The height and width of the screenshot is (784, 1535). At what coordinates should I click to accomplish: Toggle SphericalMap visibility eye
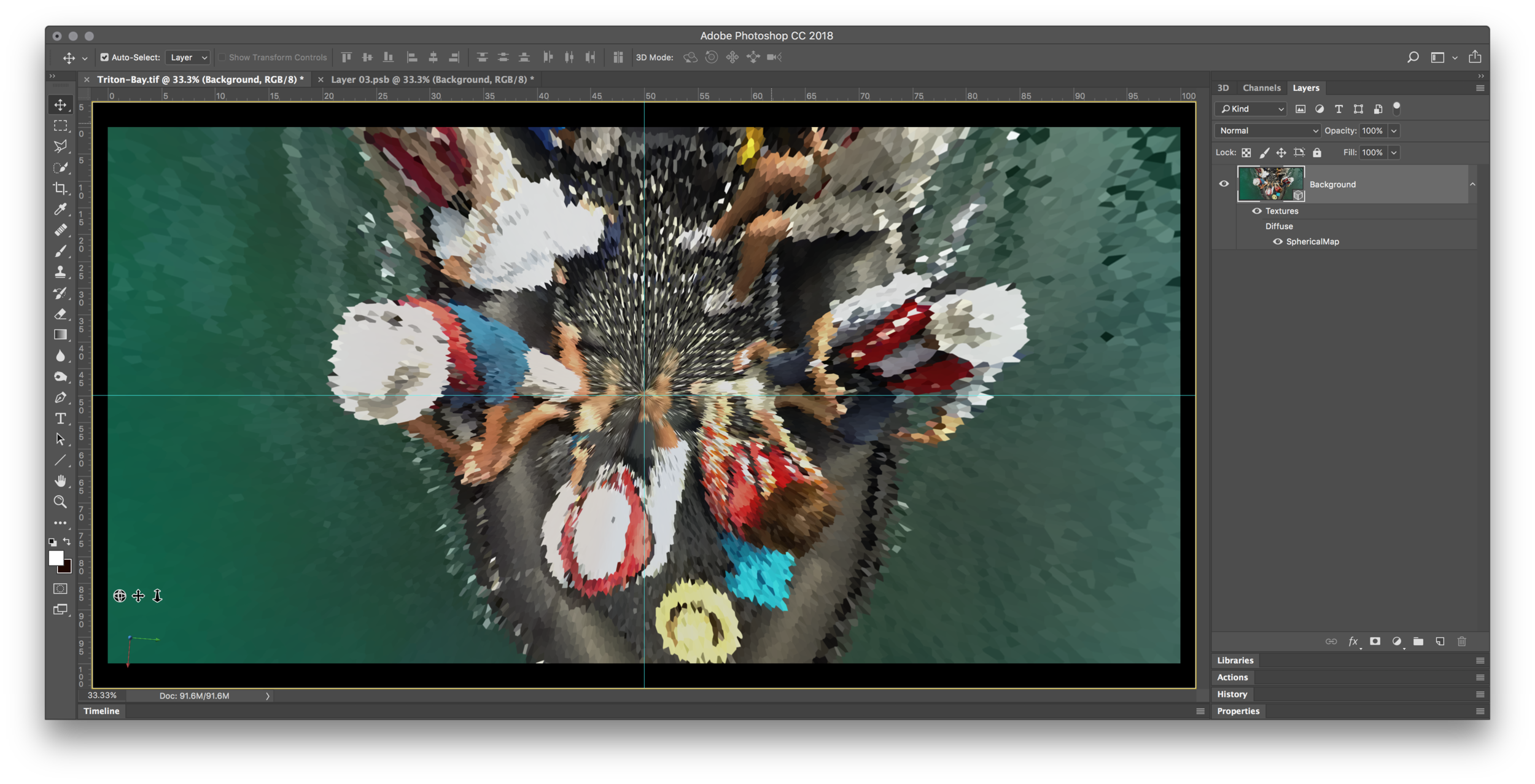click(1277, 241)
